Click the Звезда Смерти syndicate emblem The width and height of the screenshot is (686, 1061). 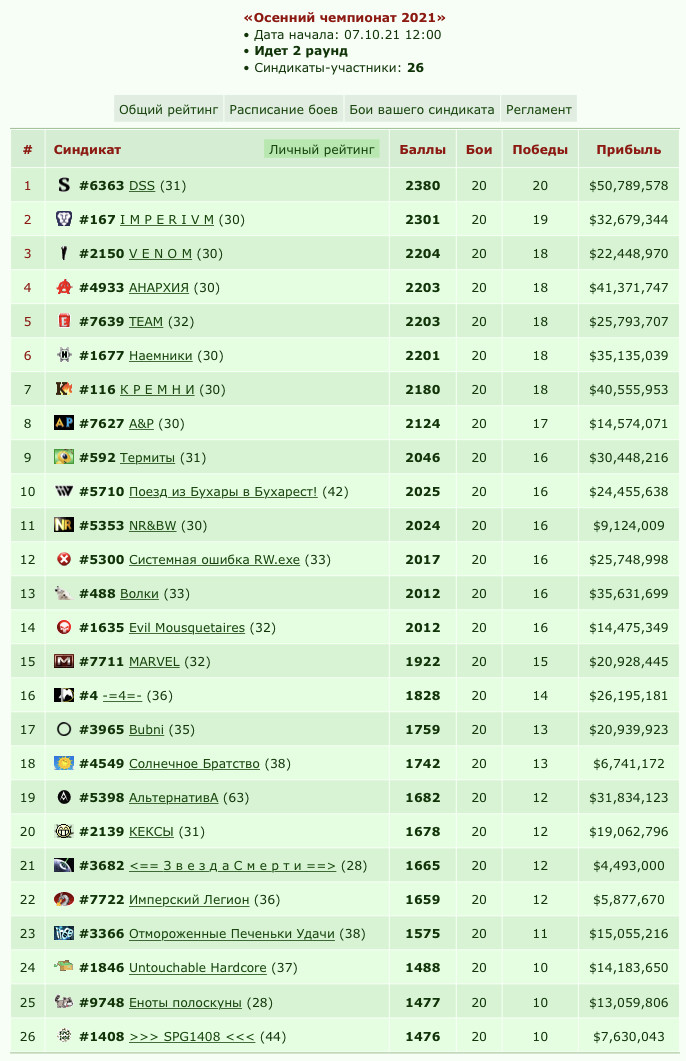pyautogui.click(x=64, y=865)
